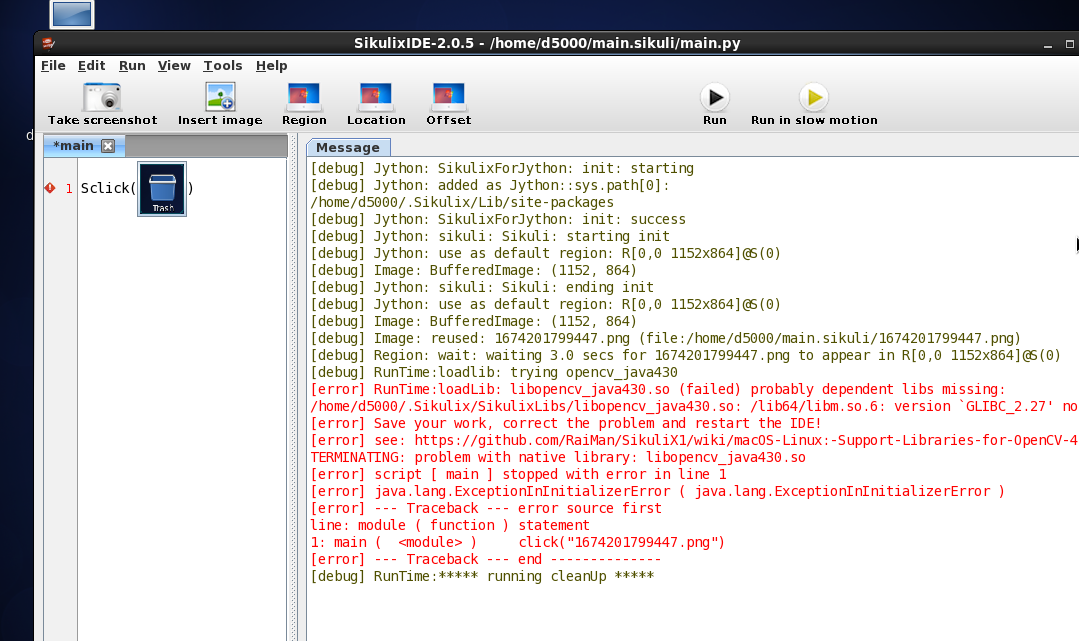Select the Message tab
The height and width of the screenshot is (641, 1079).
pyautogui.click(x=347, y=147)
